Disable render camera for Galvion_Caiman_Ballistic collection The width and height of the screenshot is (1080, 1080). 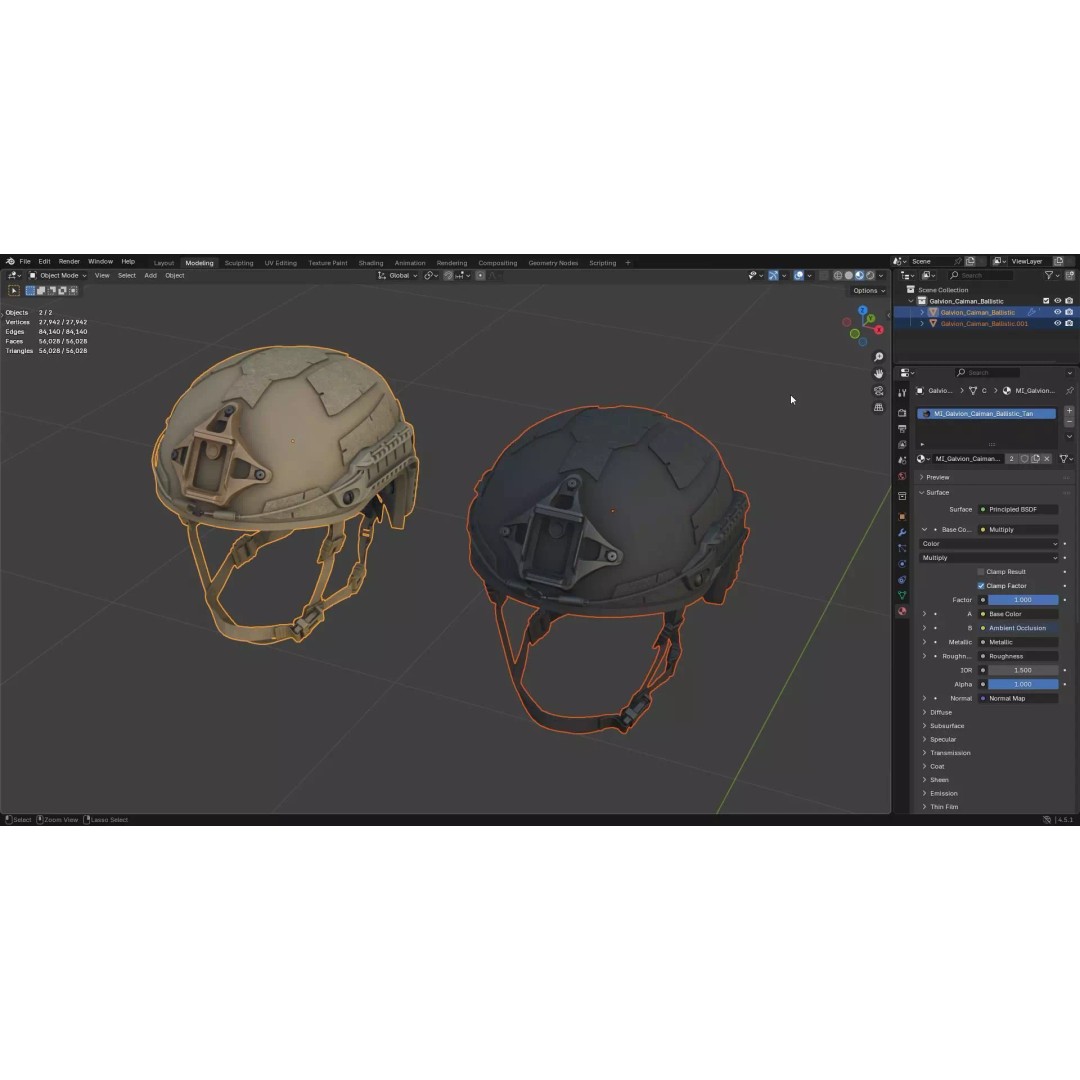pos(1069,301)
